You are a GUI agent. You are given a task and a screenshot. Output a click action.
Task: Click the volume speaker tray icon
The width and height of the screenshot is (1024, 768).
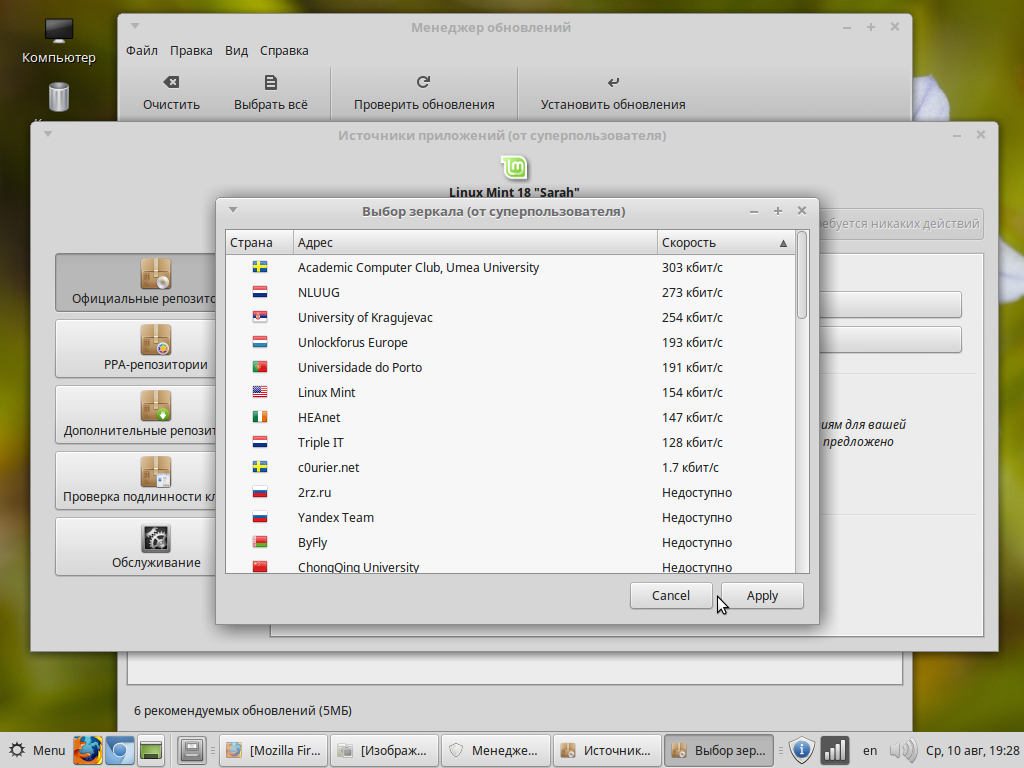tap(902, 749)
